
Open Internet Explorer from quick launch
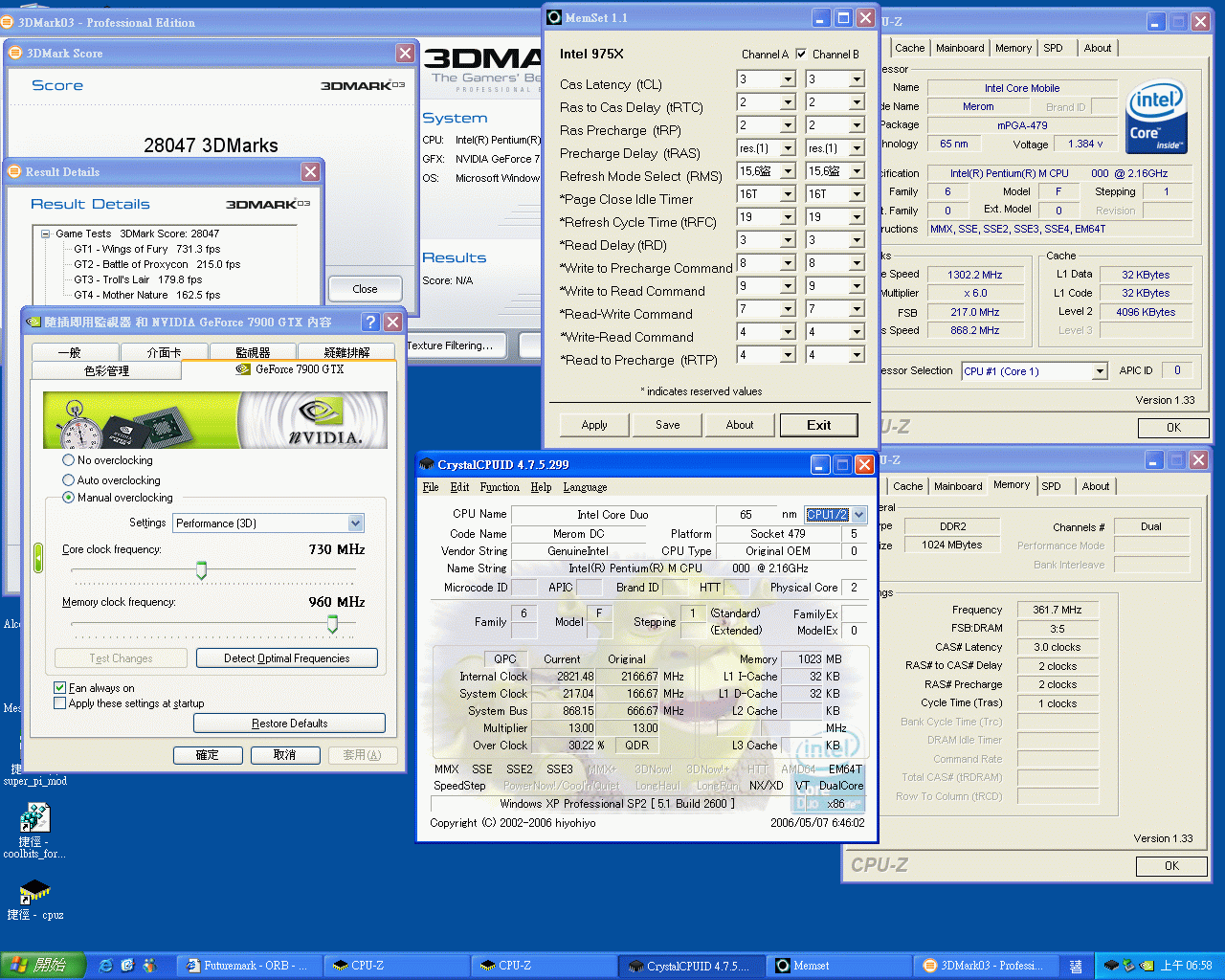[x=105, y=966]
